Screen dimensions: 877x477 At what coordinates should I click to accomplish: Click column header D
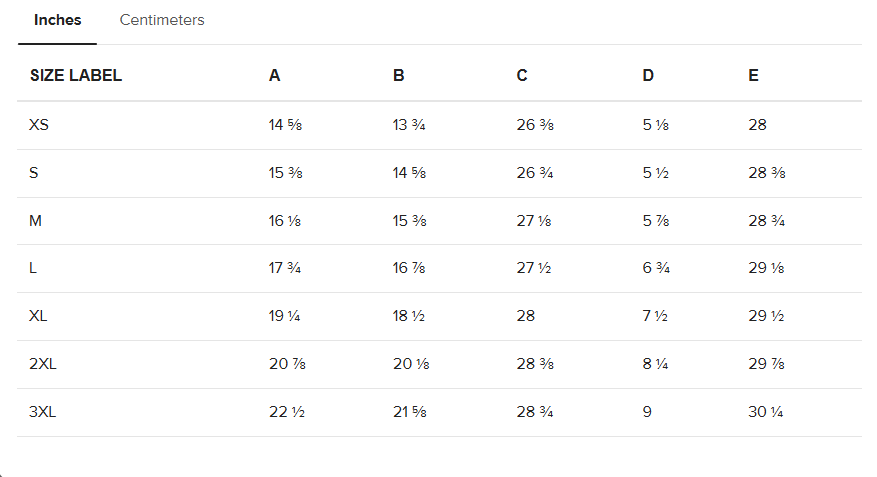(x=648, y=75)
